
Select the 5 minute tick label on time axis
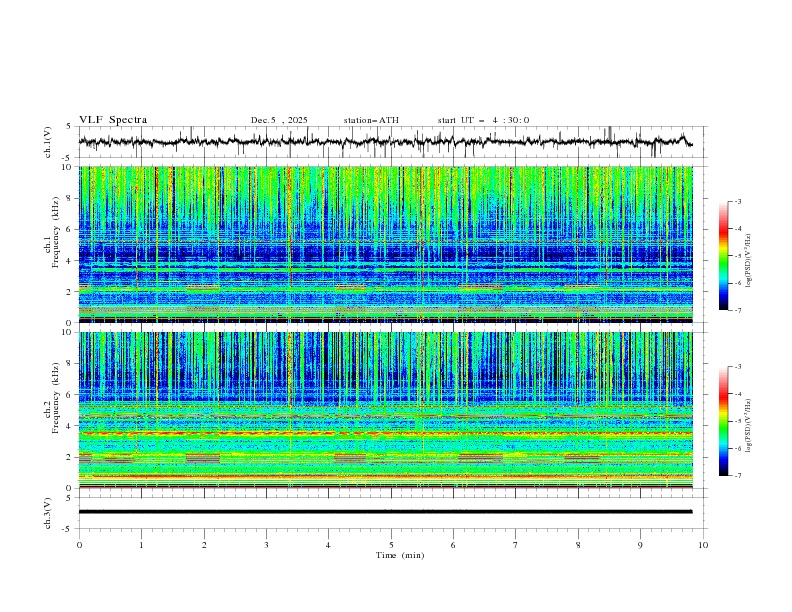coord(391,545)
